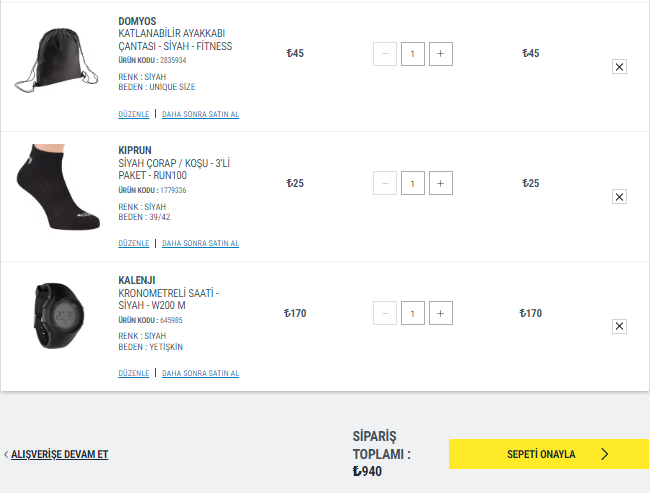Click Düzenle for the Kiprun socks
The width and height of the screenshot is (650, 493).
[x=133, y=244]
